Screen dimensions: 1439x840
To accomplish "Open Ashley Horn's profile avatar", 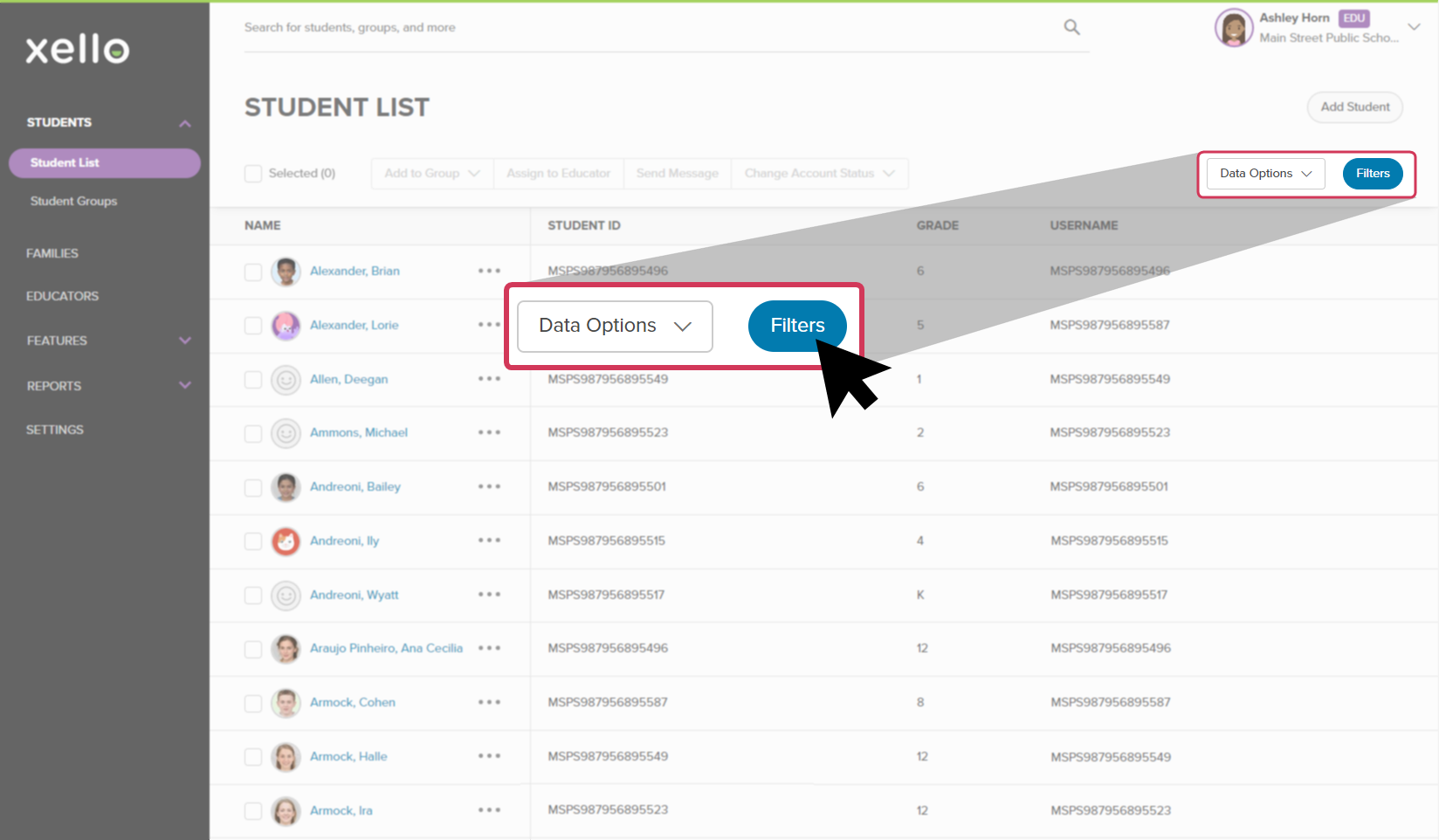I will coord(1233,28).
